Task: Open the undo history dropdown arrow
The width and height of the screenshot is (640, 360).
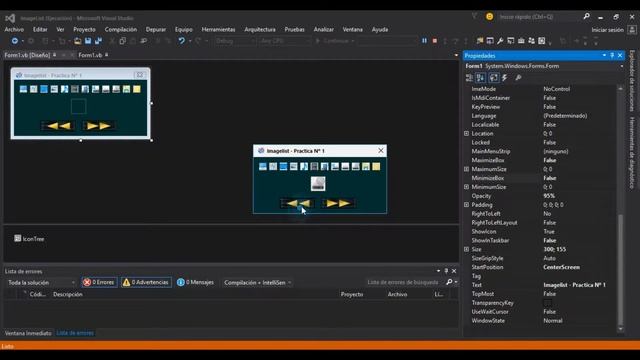Action: 190,41
